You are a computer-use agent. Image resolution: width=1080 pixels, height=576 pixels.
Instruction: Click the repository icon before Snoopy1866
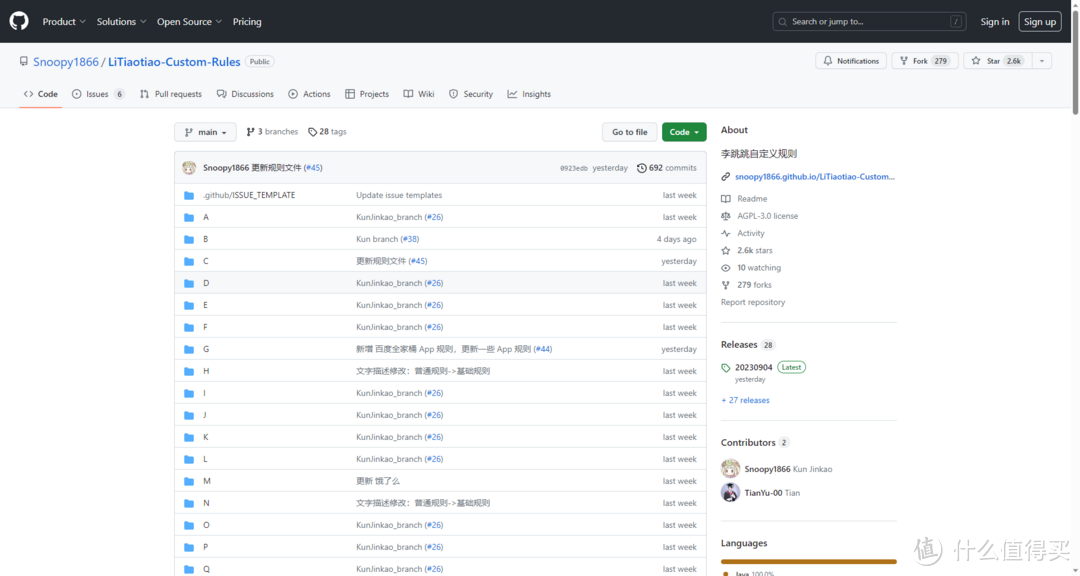tap(24, 61)
